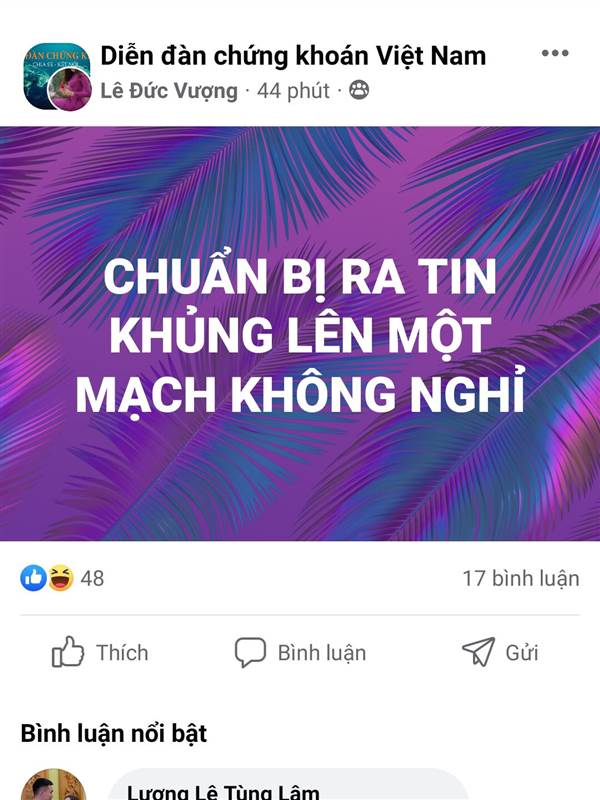Tap the group privacy members icon
This screenshot has width=600, height=800.
point(359,90)
